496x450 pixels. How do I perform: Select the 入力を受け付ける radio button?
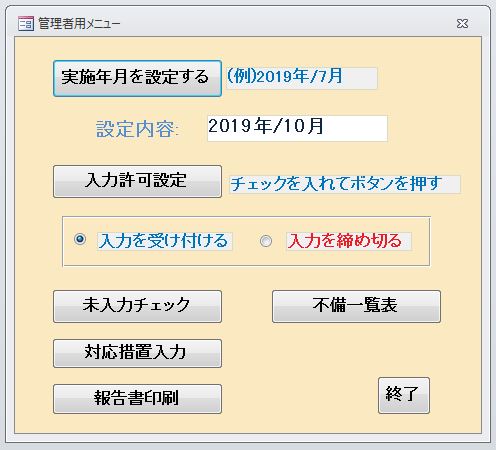pyautogui.click(x=80, y=239)
